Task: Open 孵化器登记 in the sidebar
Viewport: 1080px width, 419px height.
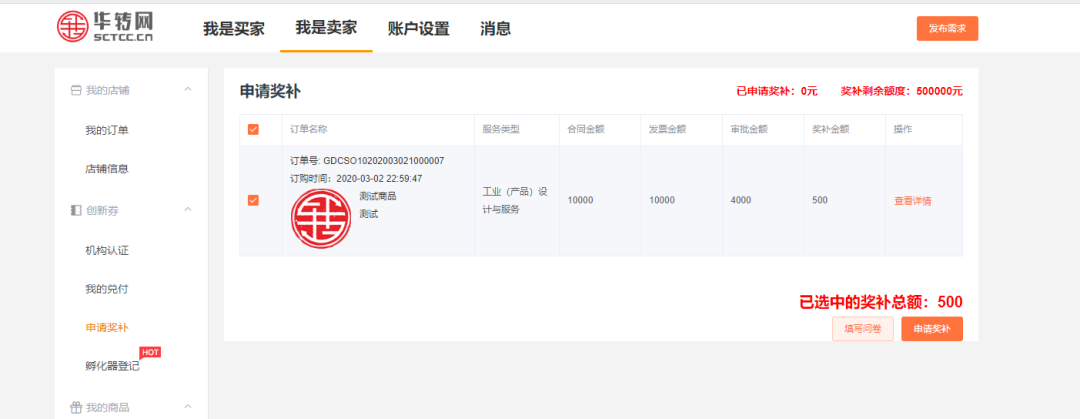Action: 112,366
